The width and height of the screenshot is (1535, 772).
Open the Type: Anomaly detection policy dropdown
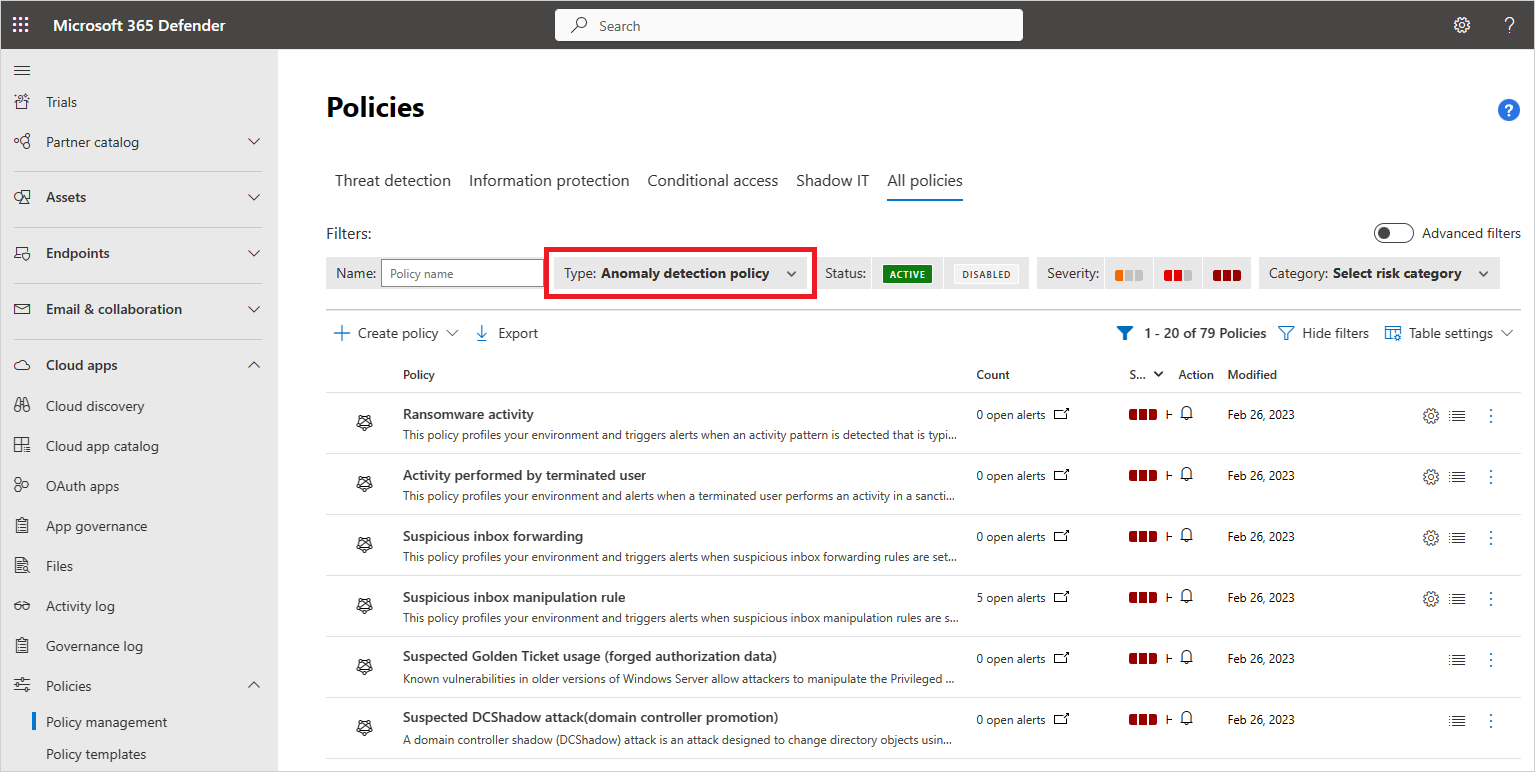(x=680, y=273)
